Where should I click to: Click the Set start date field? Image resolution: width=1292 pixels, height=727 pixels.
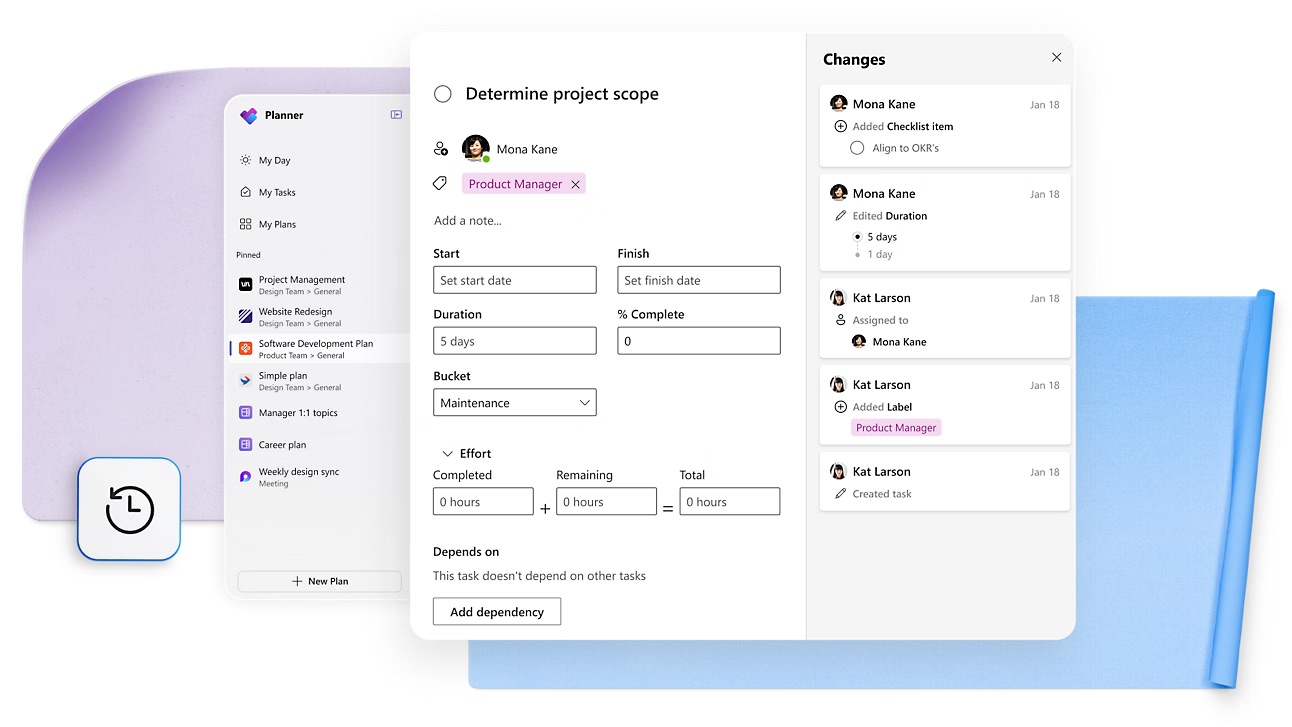515,281
